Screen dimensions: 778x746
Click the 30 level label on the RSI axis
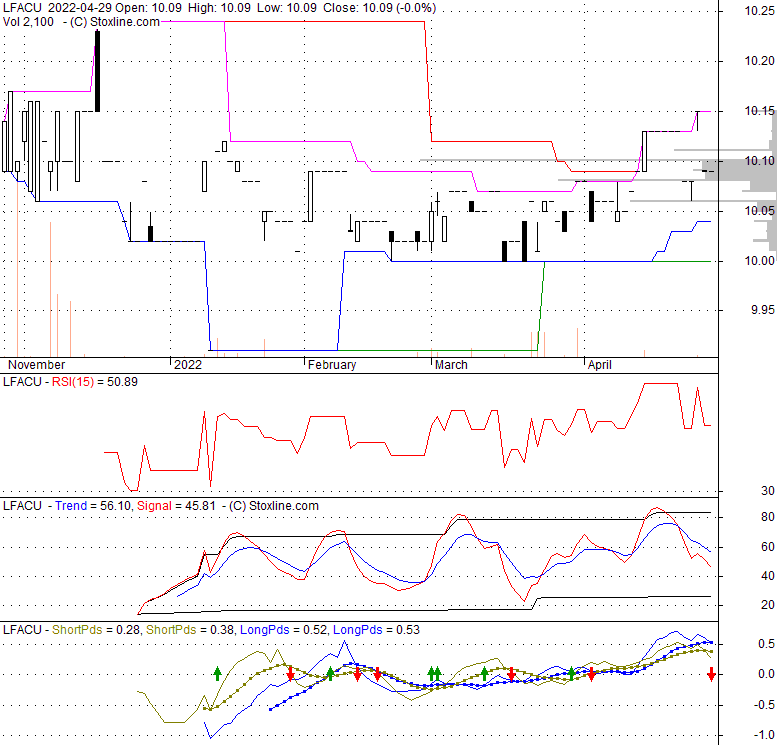tap(768, 491)
